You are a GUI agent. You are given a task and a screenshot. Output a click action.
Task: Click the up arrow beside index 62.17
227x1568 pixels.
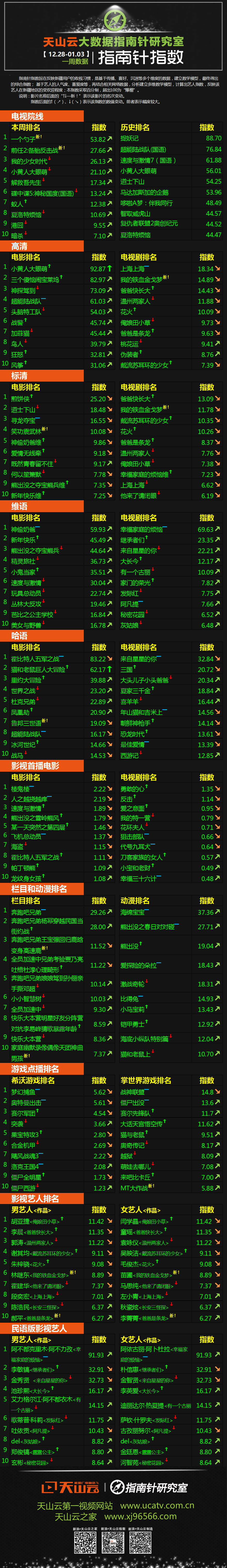tap(110, 670)
